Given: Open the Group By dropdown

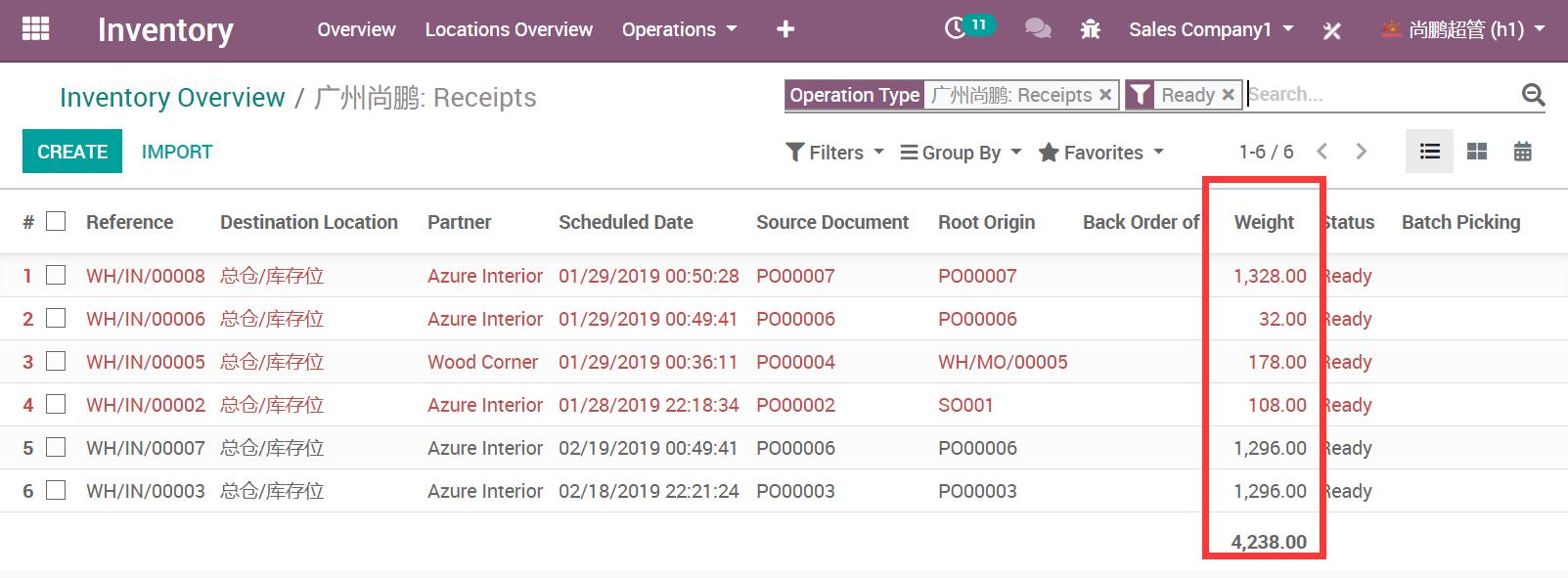Looking at the screenshot, I should tap(961, 153).
